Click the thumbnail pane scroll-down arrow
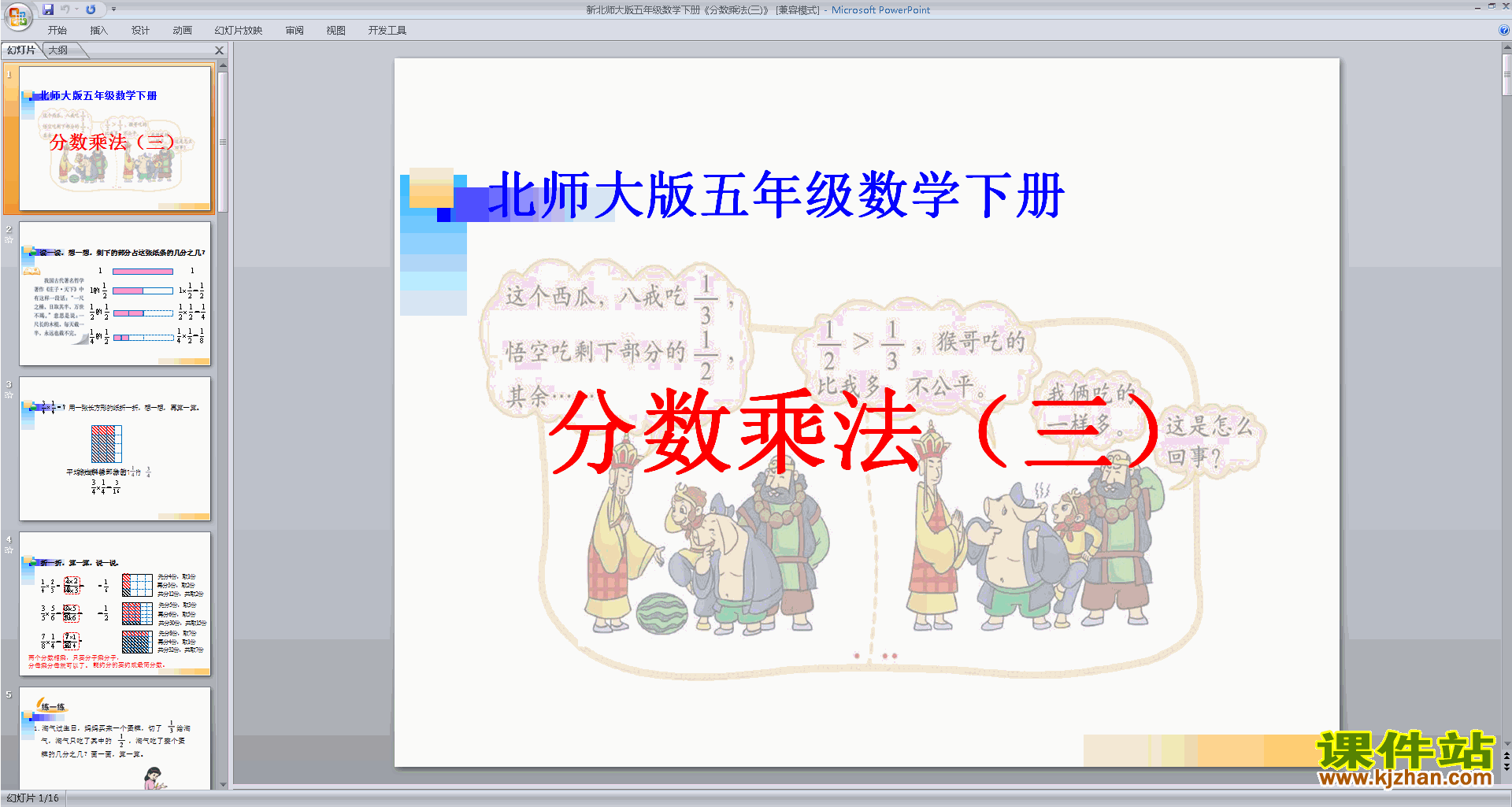This screenshot has width=1512, height=807. (x=223, y=784)
